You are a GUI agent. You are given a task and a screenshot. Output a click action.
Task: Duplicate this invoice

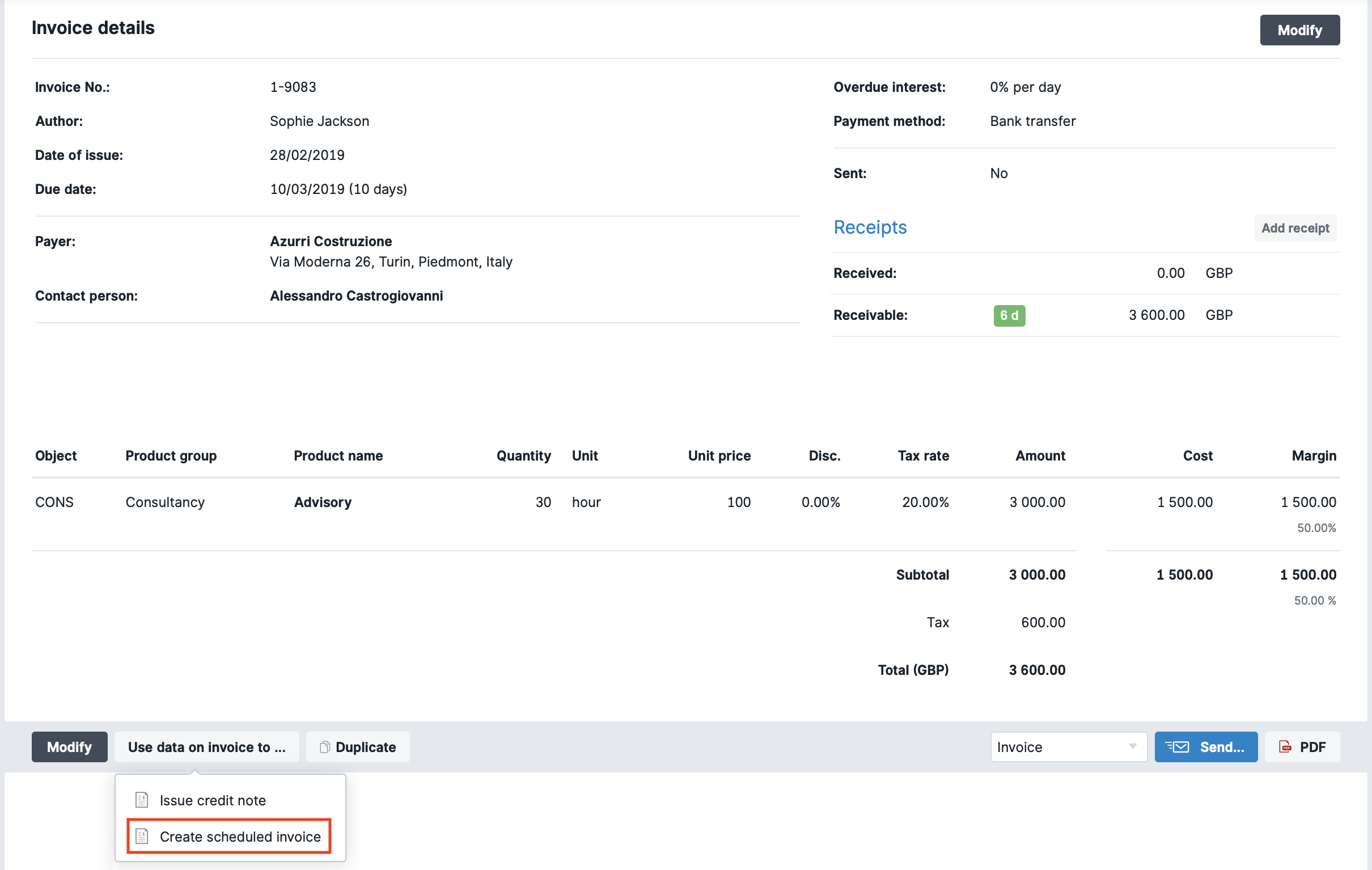point(358,747)
